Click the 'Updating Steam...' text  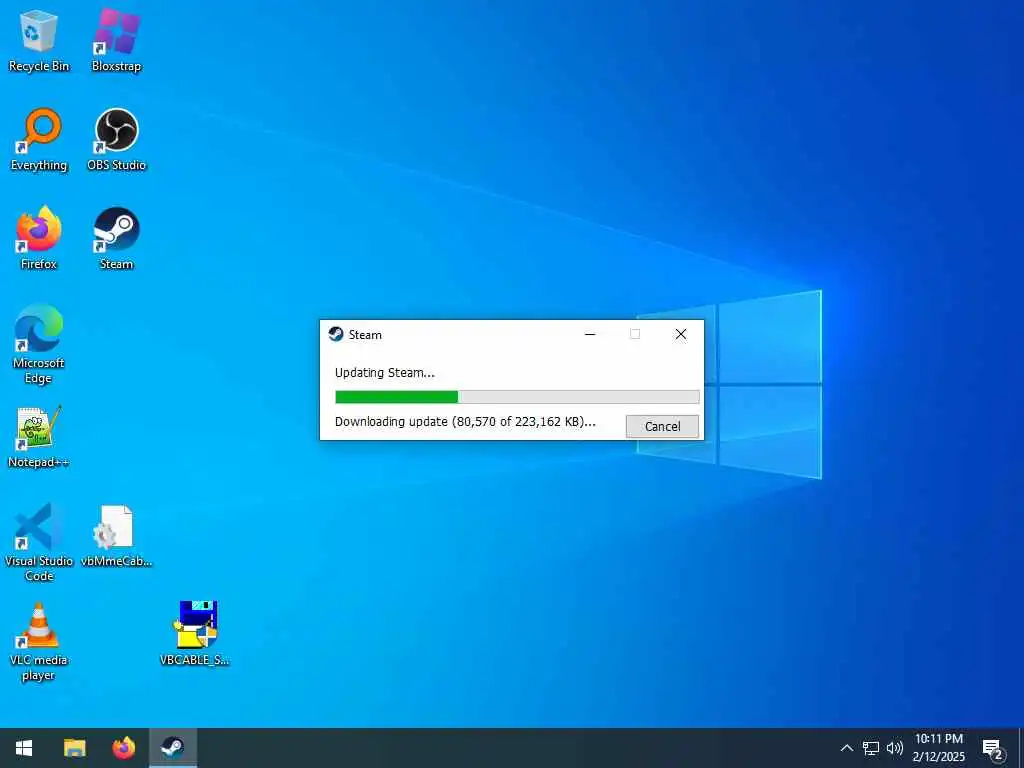385,373
